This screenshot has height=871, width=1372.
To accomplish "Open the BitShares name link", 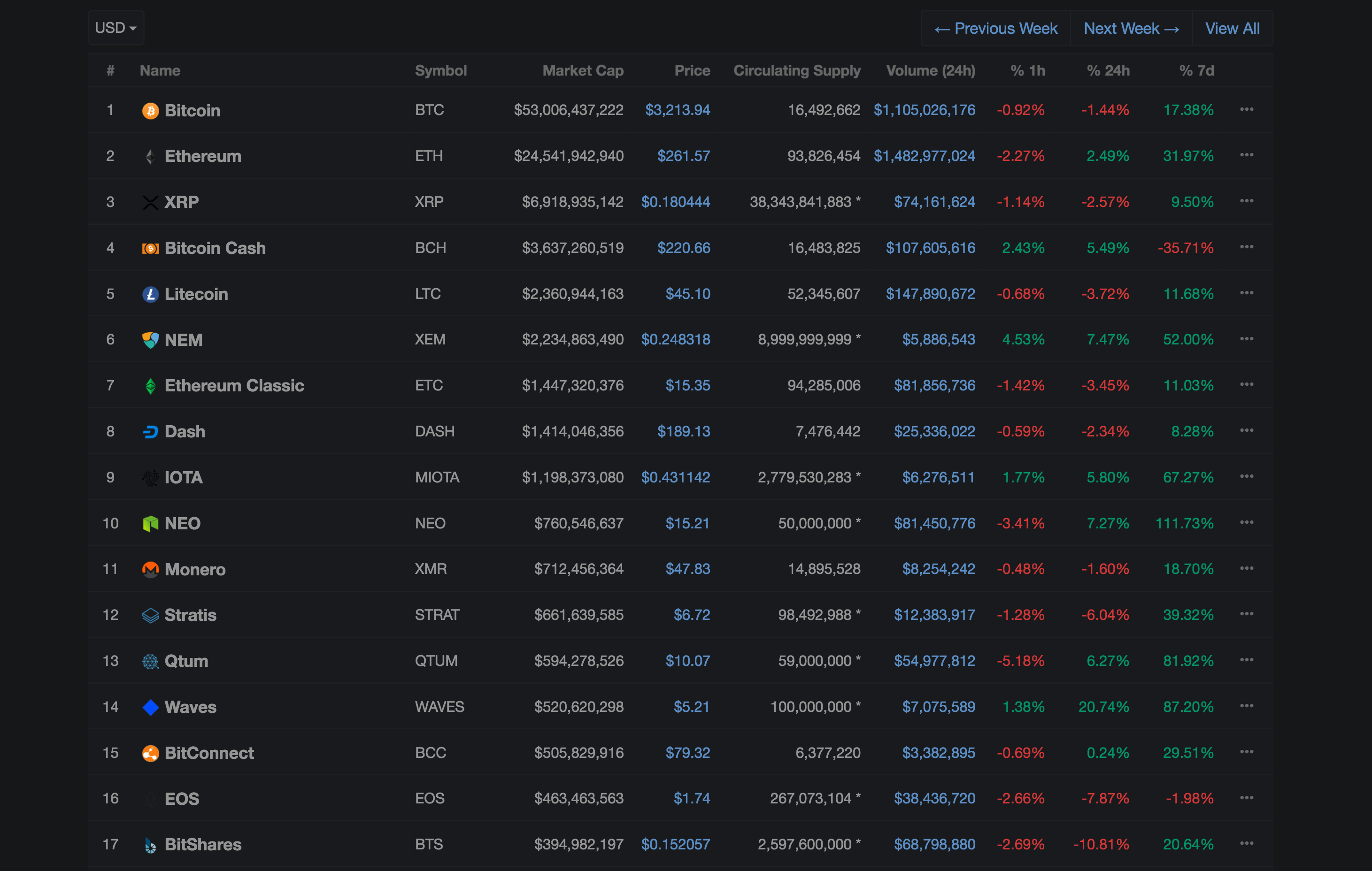I will [x=203, y=845].
